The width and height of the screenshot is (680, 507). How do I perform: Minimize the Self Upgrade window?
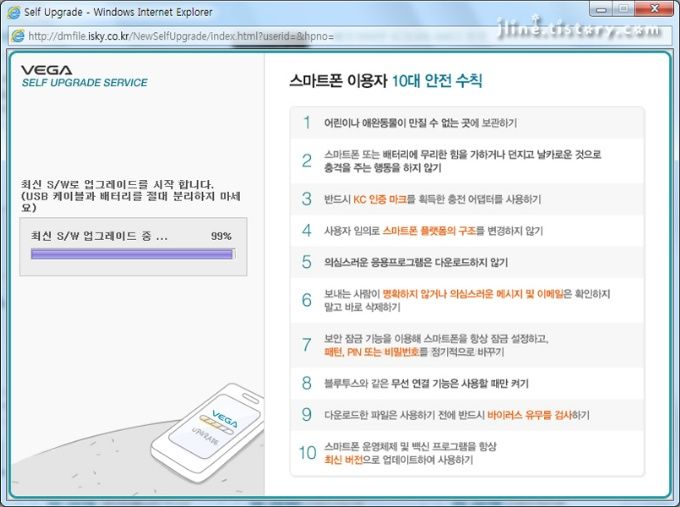[601, 9]
